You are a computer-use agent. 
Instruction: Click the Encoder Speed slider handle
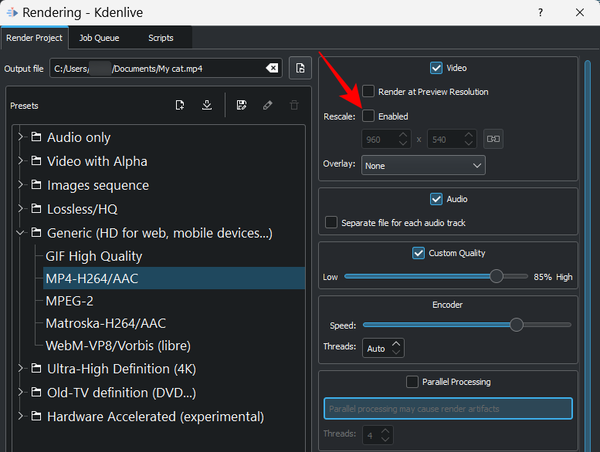click(516, 325)
